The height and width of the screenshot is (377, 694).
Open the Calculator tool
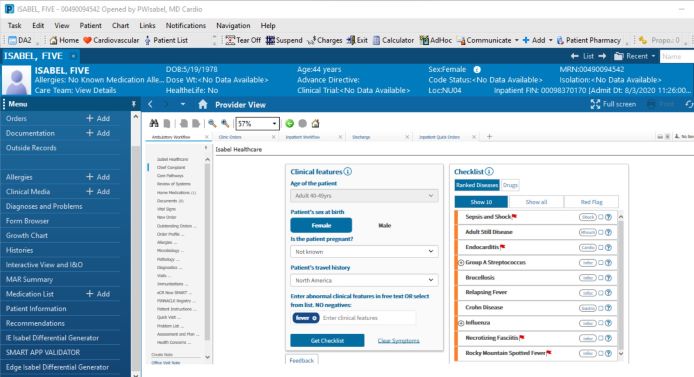tap(393, 40)
